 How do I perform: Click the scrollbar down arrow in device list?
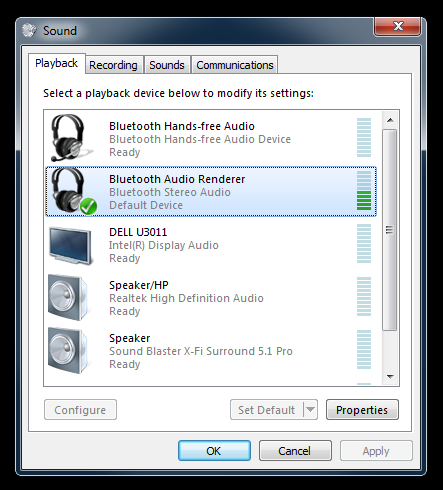(x=390, y=377)
